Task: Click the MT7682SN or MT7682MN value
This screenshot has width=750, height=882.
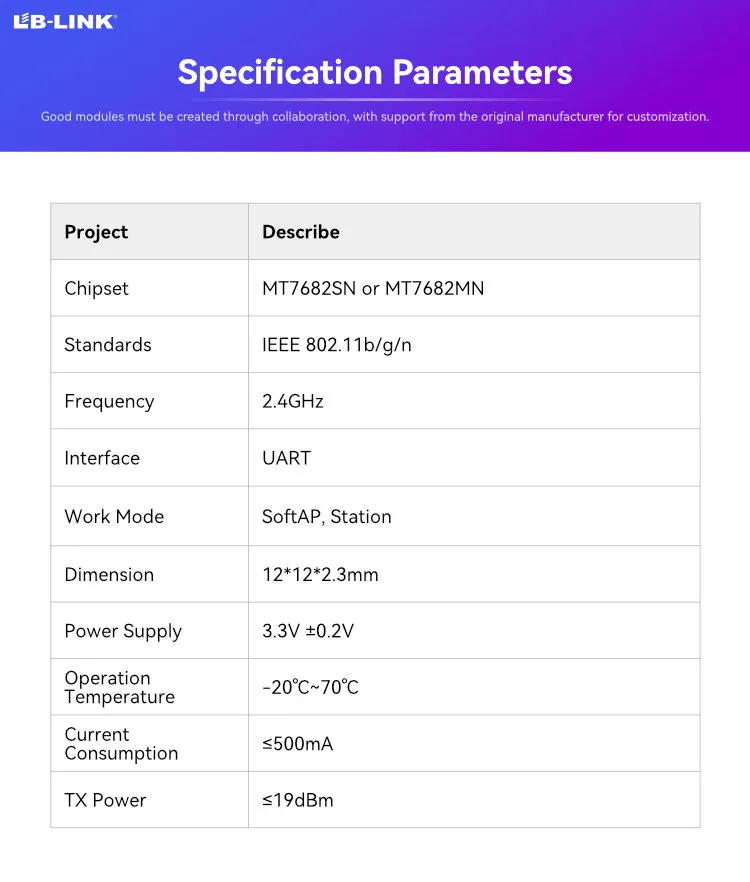Action: (x=373, y=288)
